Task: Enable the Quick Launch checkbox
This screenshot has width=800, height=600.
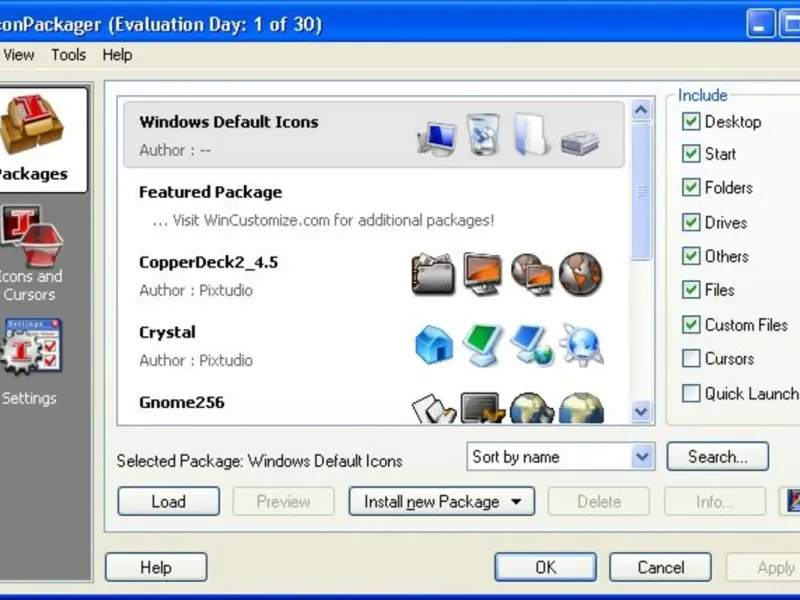Action: coord(691,393)
